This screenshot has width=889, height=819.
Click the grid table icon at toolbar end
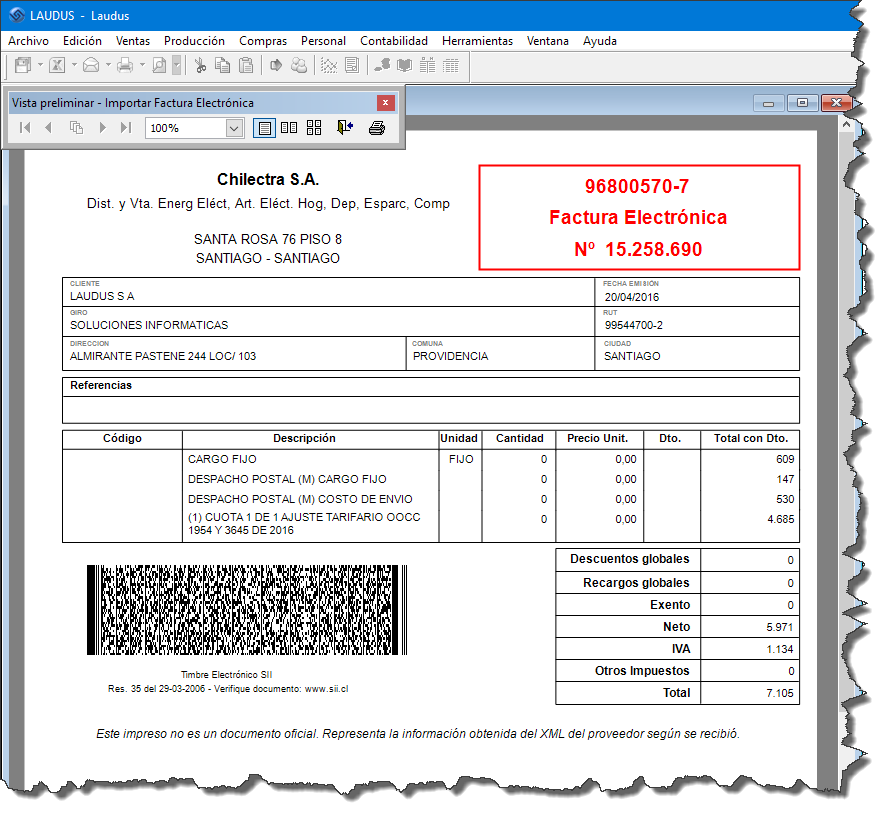(x=451, y=65)
